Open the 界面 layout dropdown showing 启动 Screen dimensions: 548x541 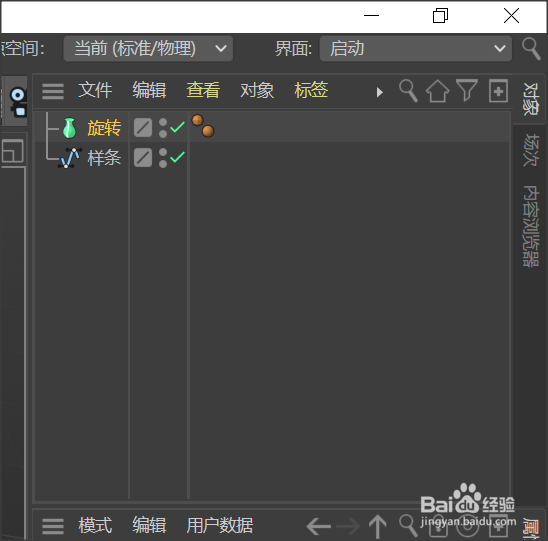pos(416,49)
